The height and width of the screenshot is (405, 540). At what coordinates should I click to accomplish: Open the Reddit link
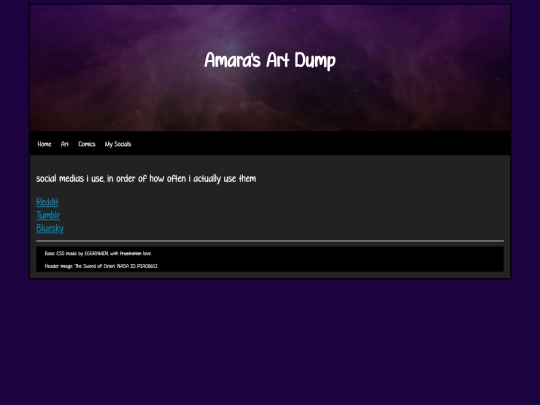(x=47, y=202)
